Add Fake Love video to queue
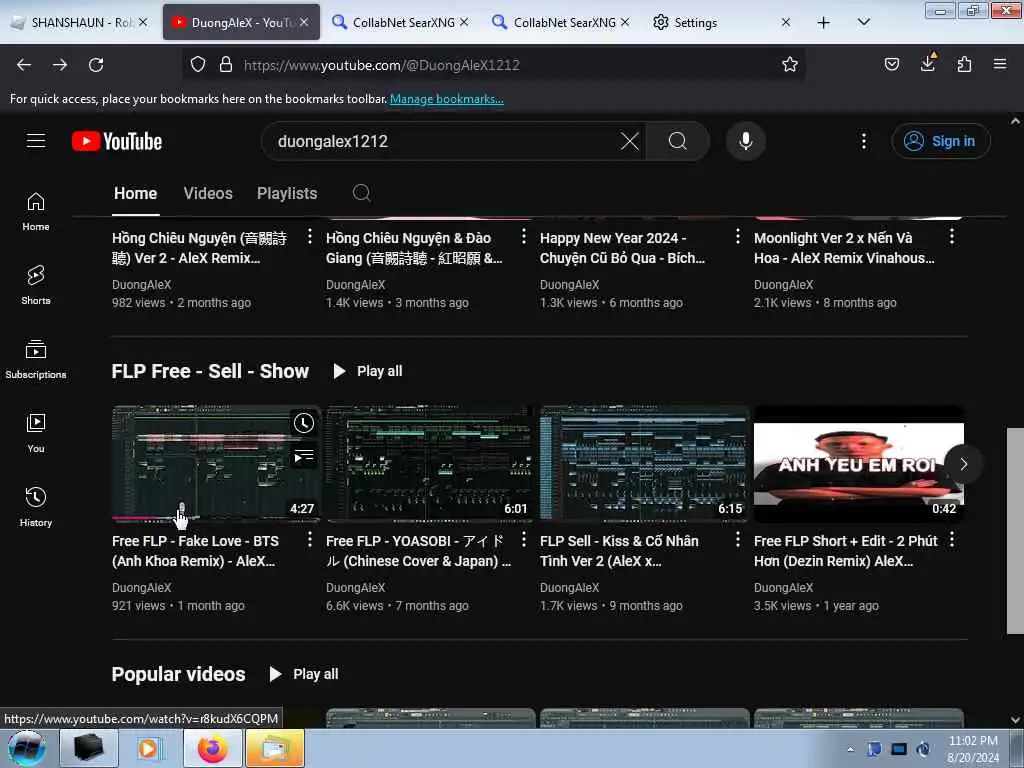Image resolution: width=1024 pixels, height=768 pixels. tap(304, 456)
